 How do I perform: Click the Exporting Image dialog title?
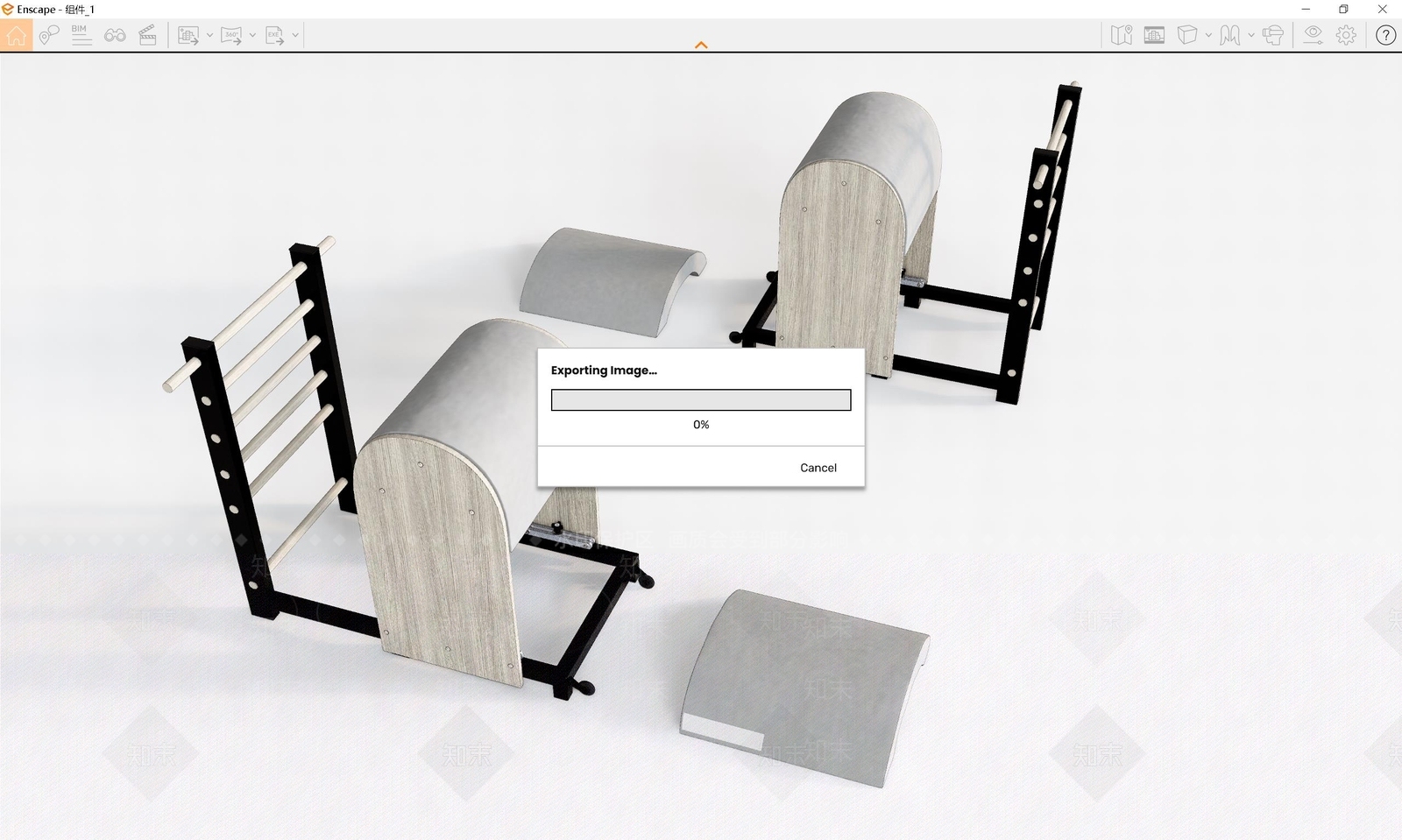604,370
